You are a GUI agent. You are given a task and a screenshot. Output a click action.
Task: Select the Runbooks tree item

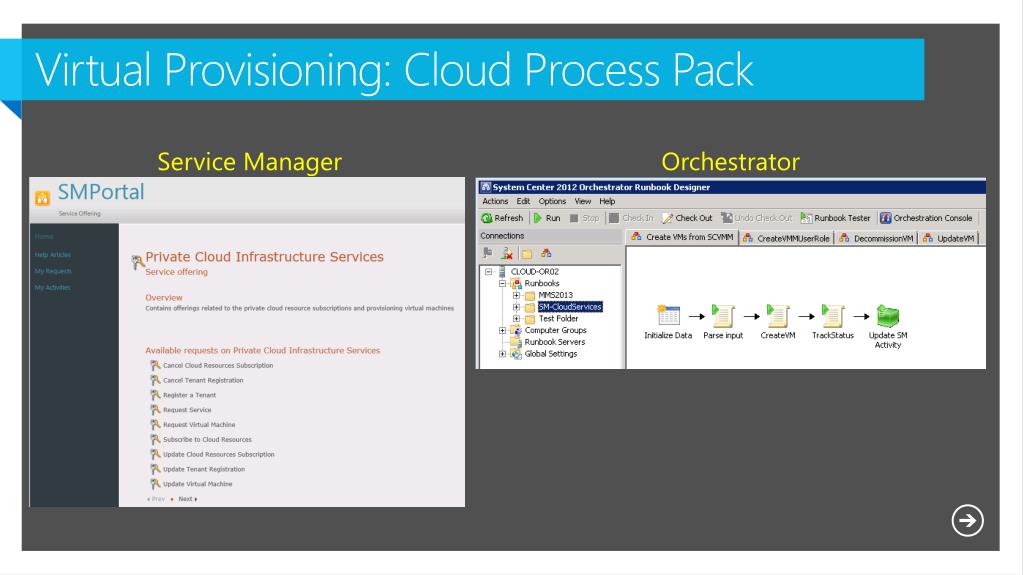pyautogui.click(x=542, y=283)
